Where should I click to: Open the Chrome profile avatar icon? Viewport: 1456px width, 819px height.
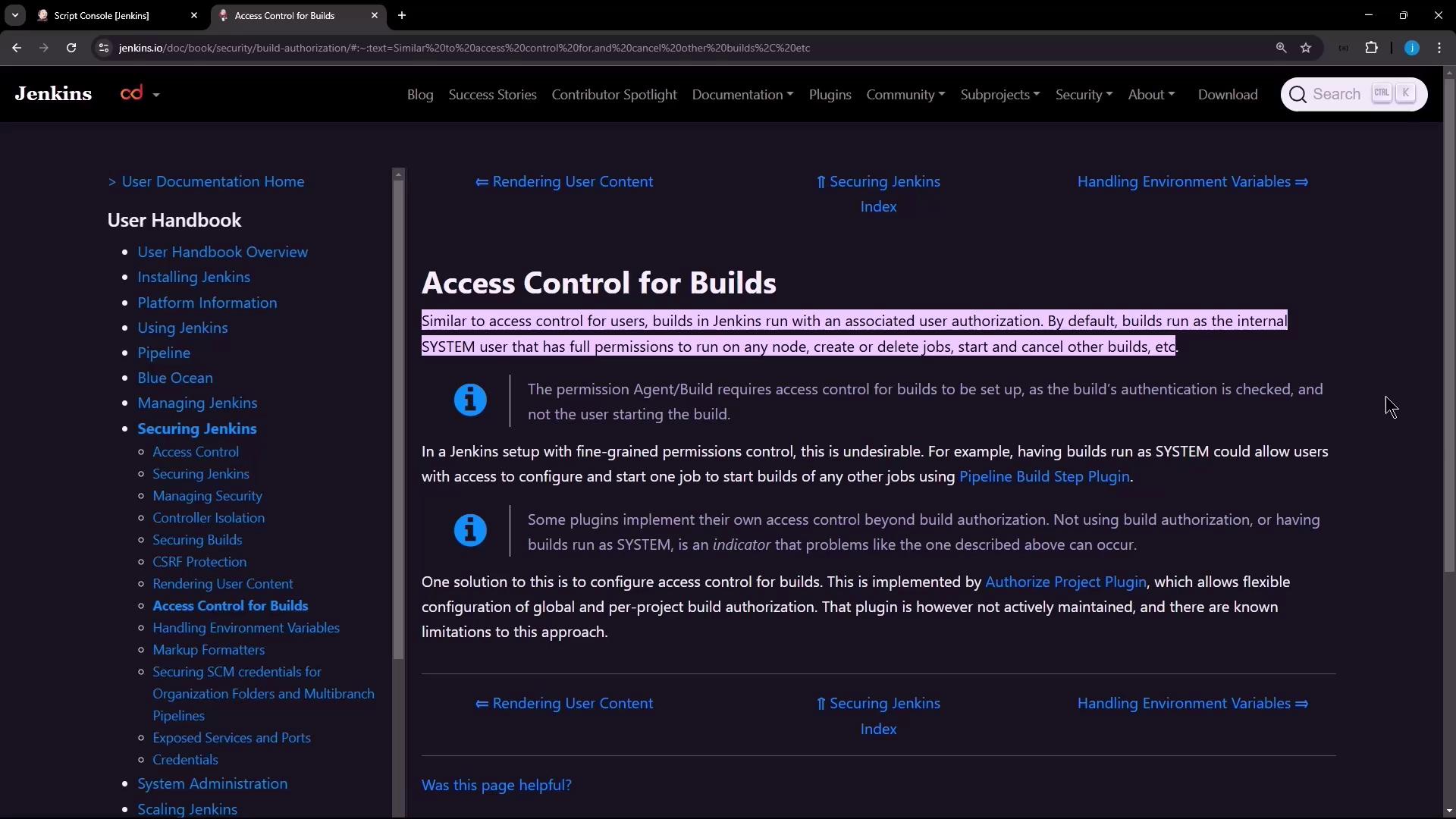click(1411, 48)
